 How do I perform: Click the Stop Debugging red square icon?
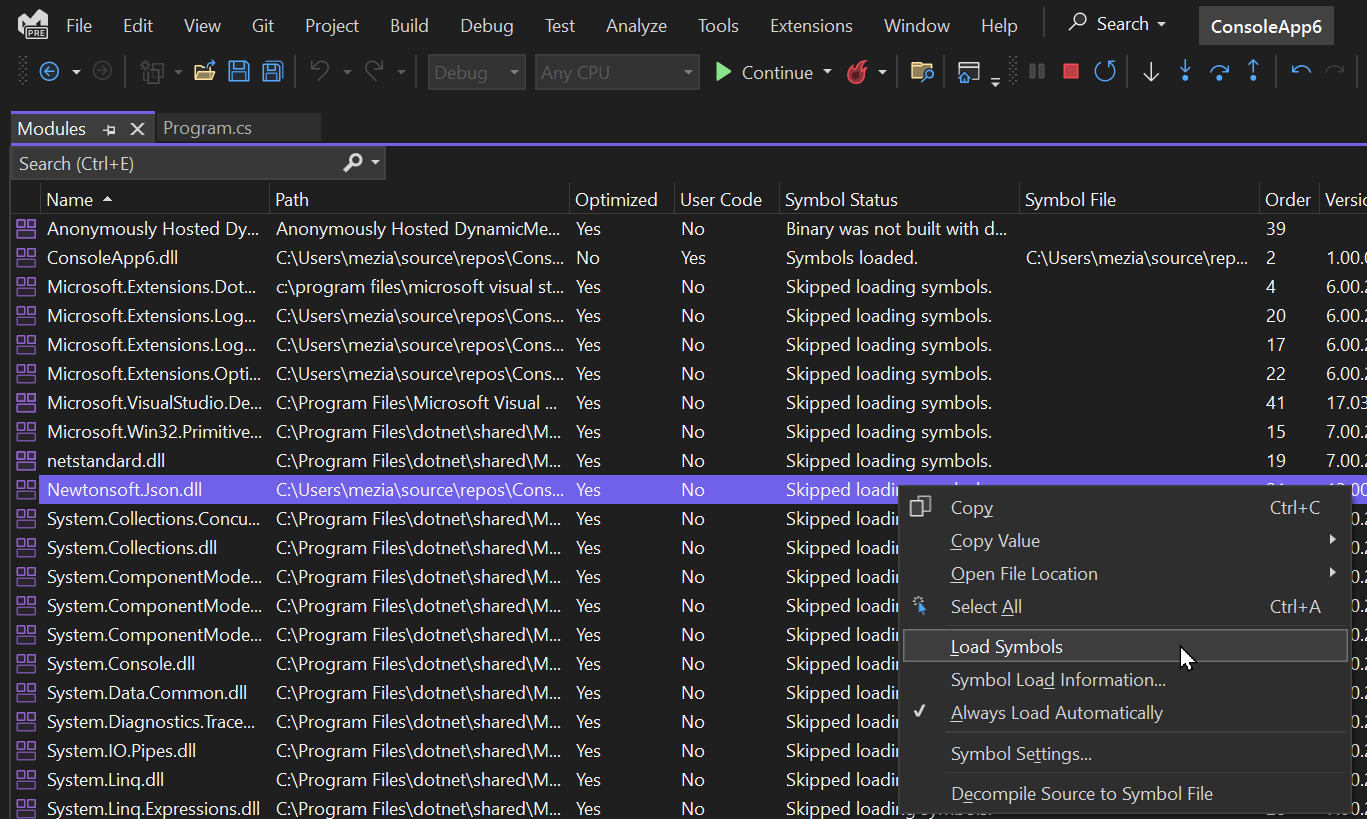(x=1070, y=72)
